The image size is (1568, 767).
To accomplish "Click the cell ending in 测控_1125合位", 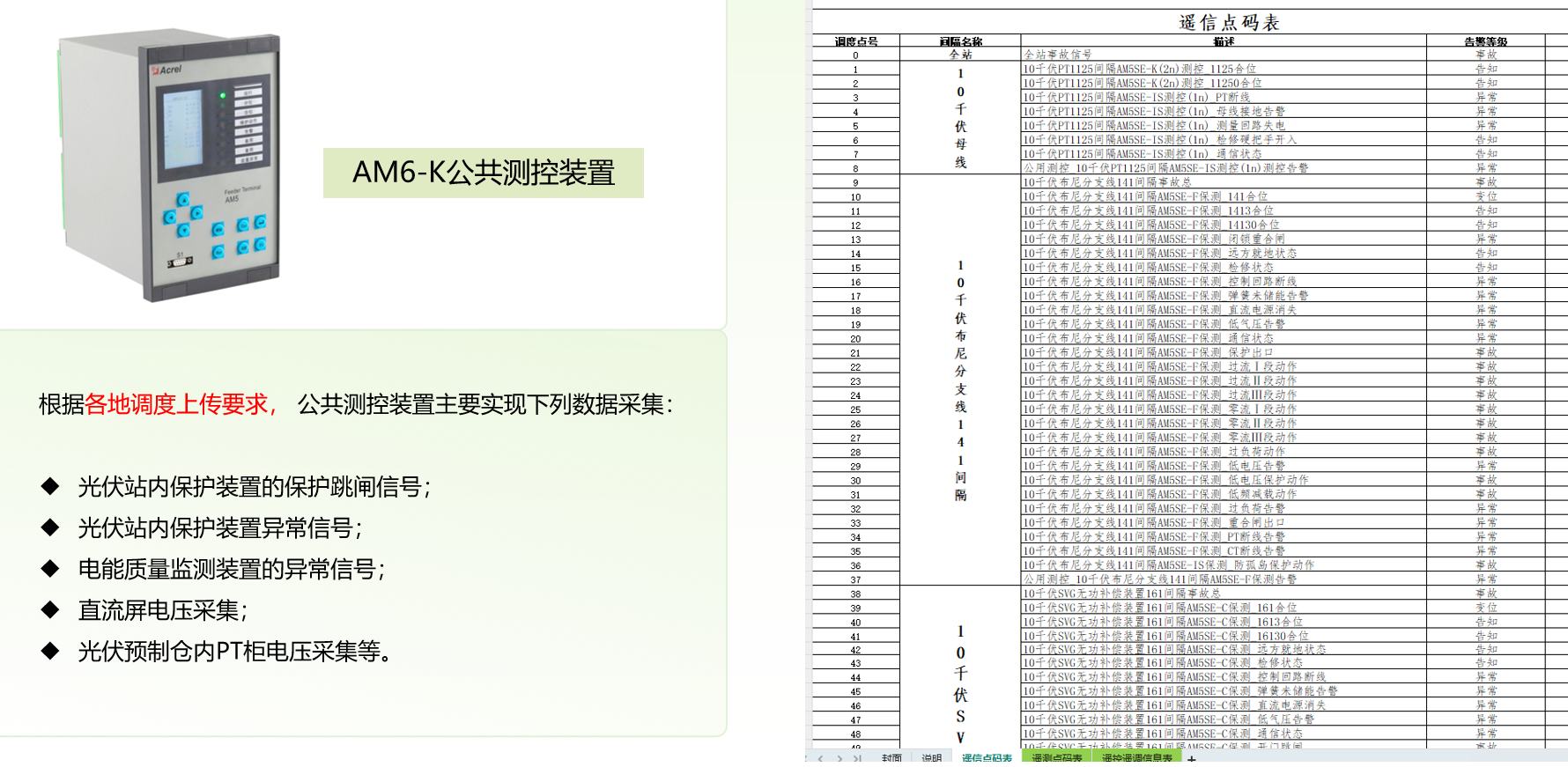I will pos(1224,69).
